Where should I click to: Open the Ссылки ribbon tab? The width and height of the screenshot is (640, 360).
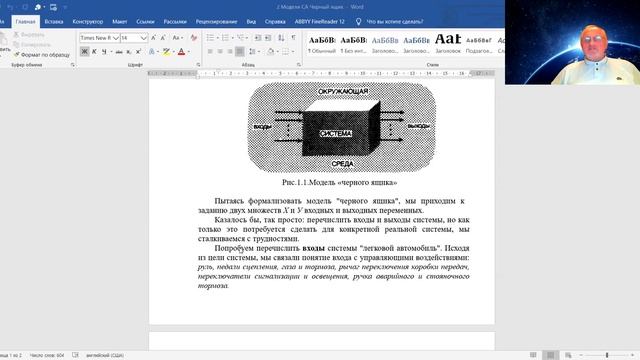[x=145, y=22]
